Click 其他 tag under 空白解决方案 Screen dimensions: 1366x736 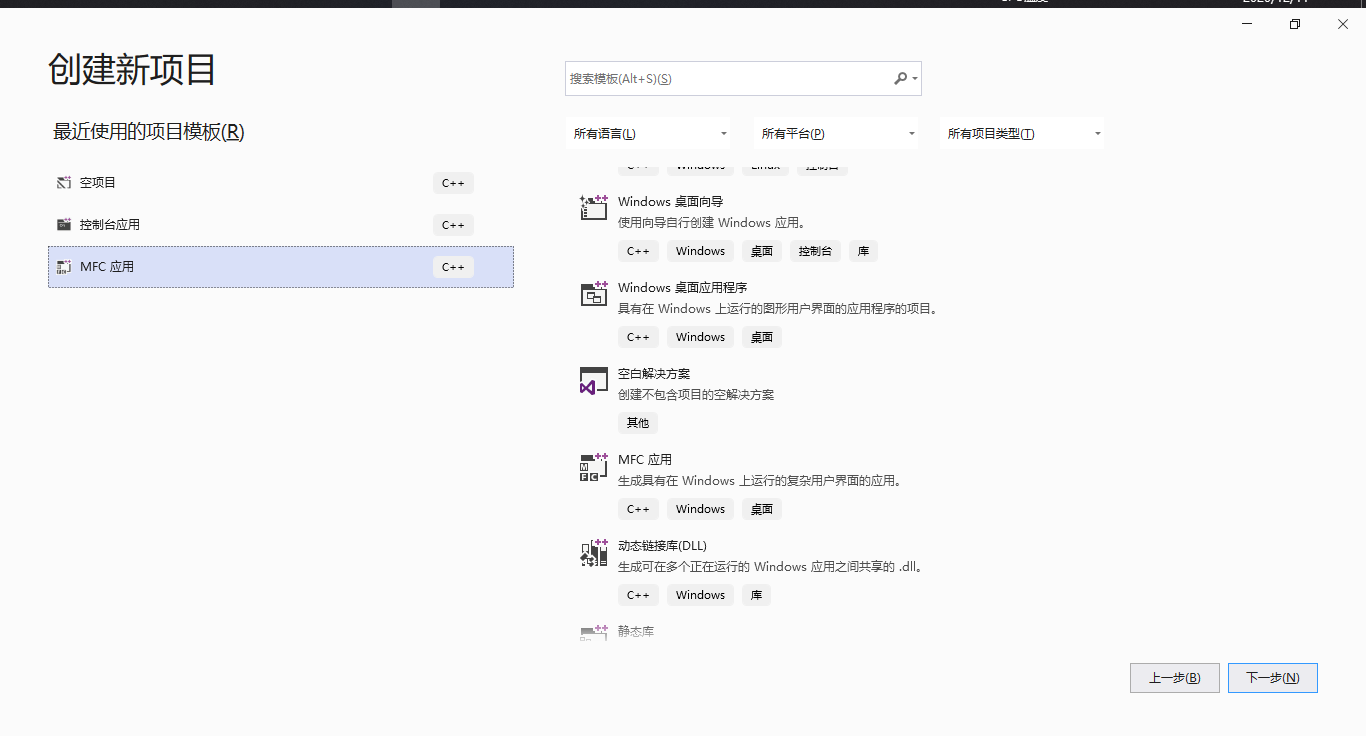pos(638,423)
